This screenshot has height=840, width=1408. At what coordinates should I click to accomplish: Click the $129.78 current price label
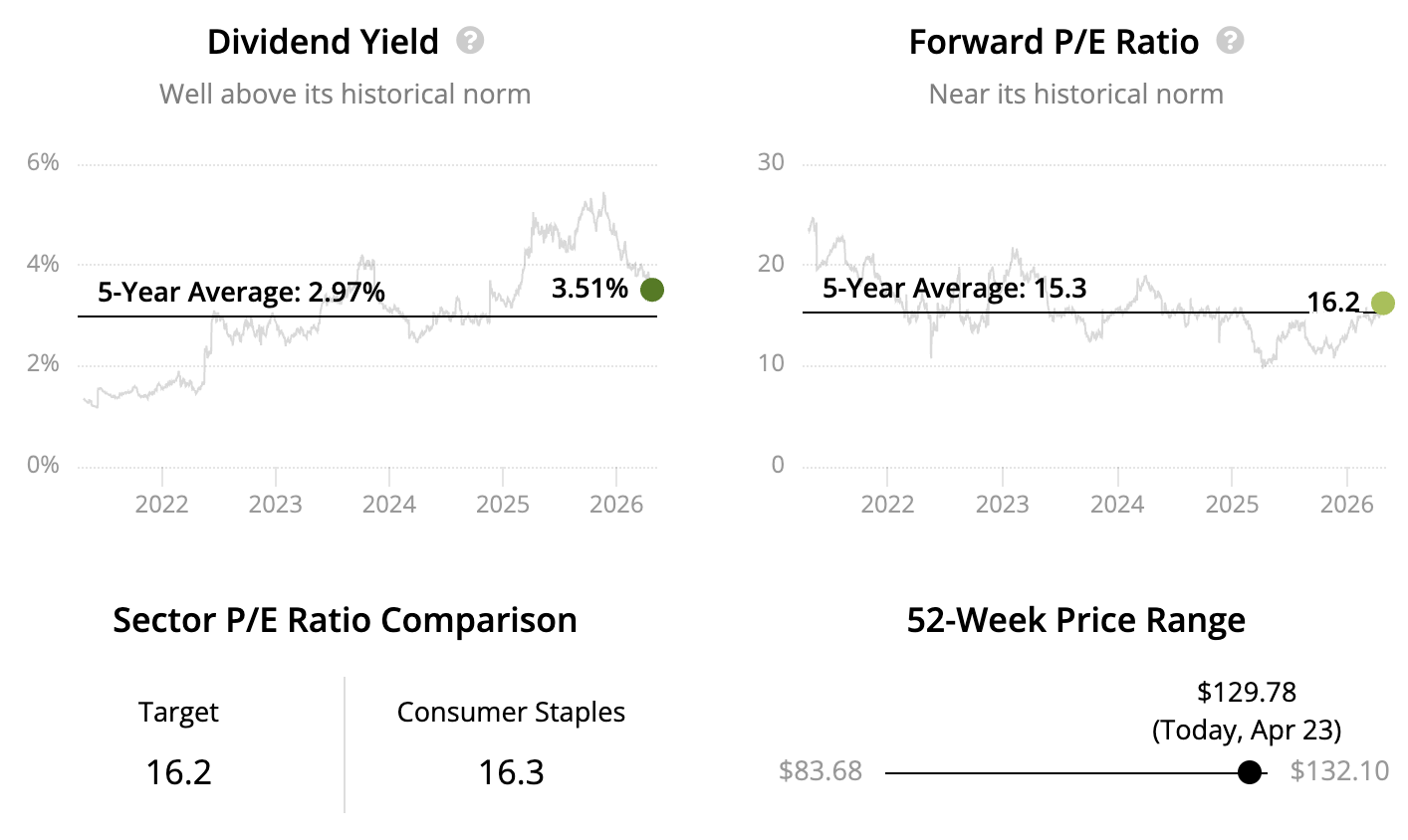tap(1247, 692)
